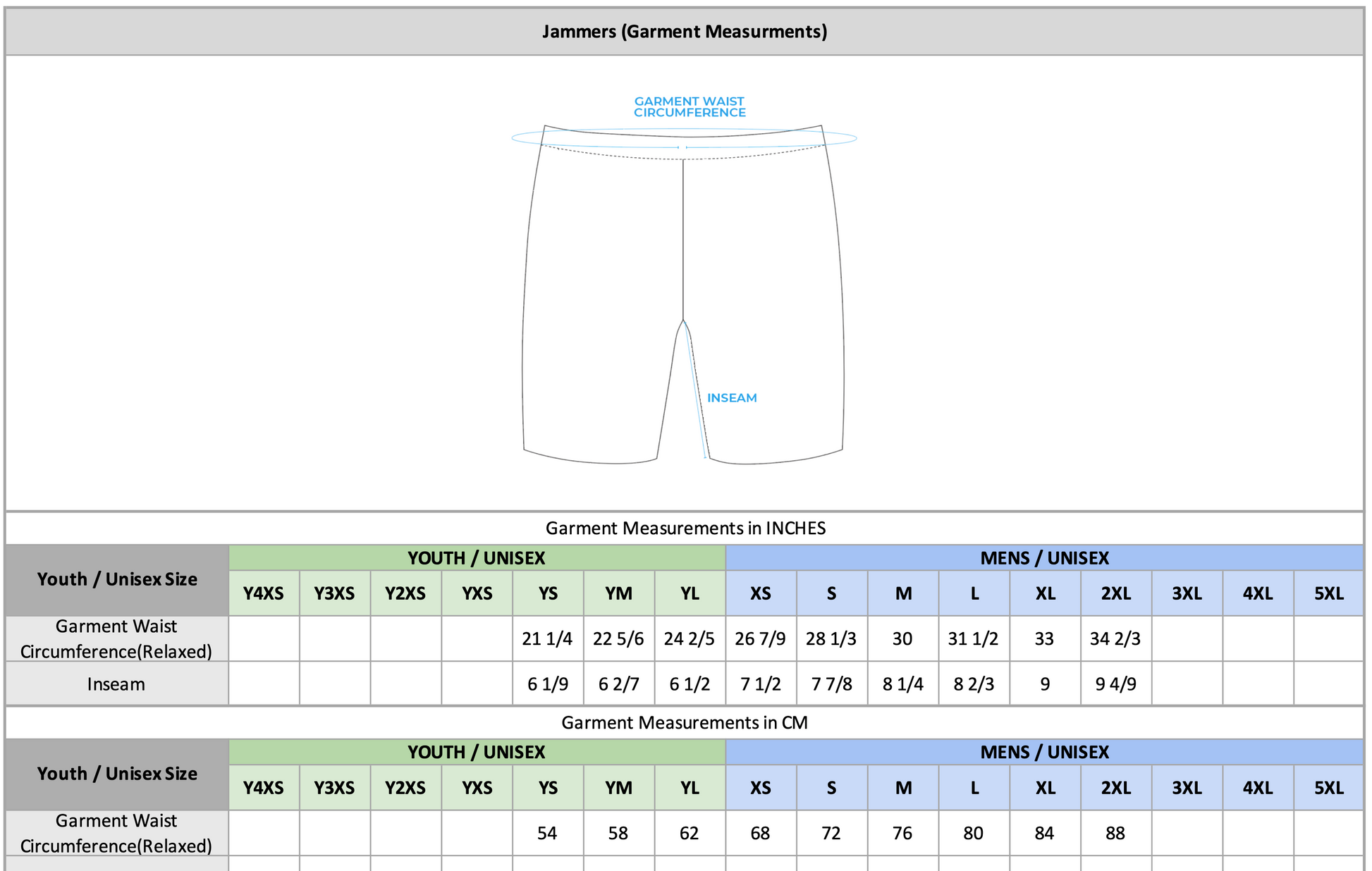Select the YOUTH / UNISEX header in inches table
This screenshot has height=871, width=1372.
(477, 558)
